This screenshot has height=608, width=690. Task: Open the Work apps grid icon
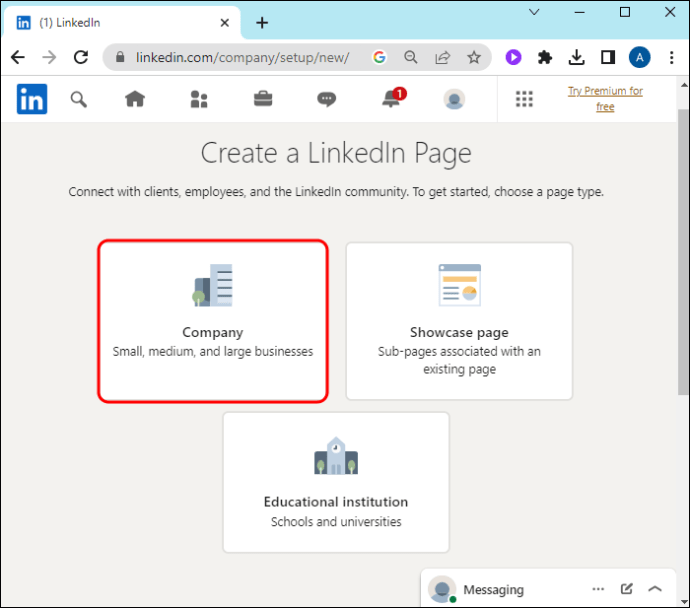[x=524, y=99]
